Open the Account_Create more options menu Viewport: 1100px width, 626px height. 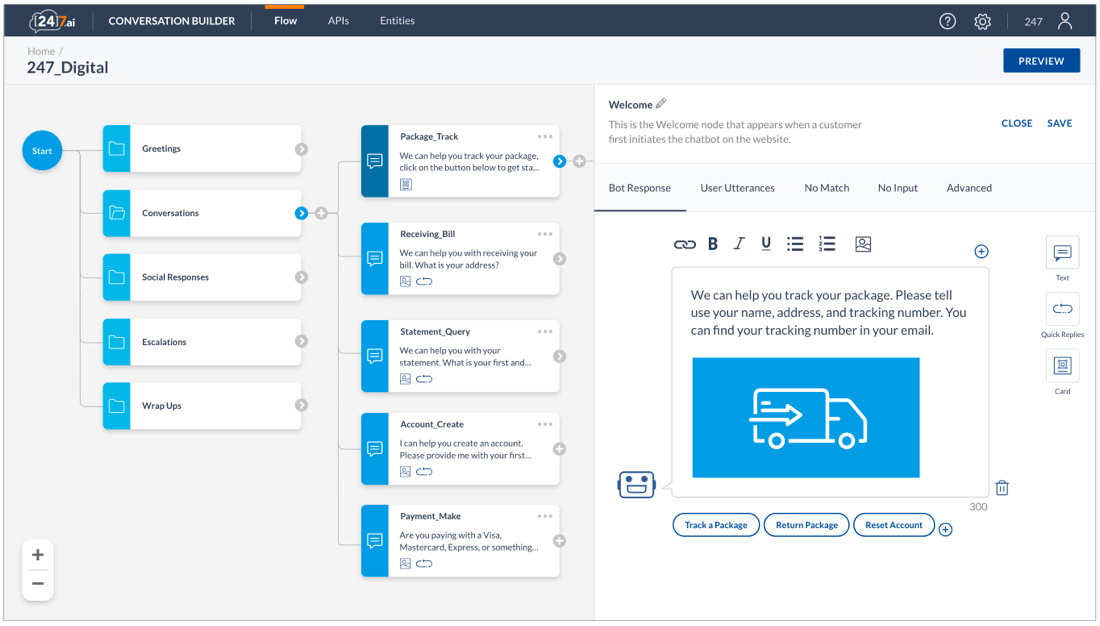[x=545, y=425]
